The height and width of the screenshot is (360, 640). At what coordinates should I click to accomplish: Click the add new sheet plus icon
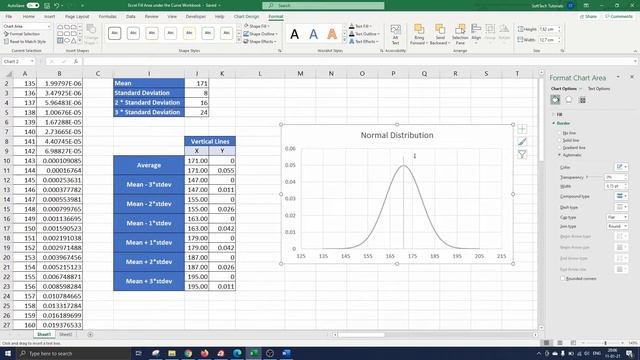[90, 334]
